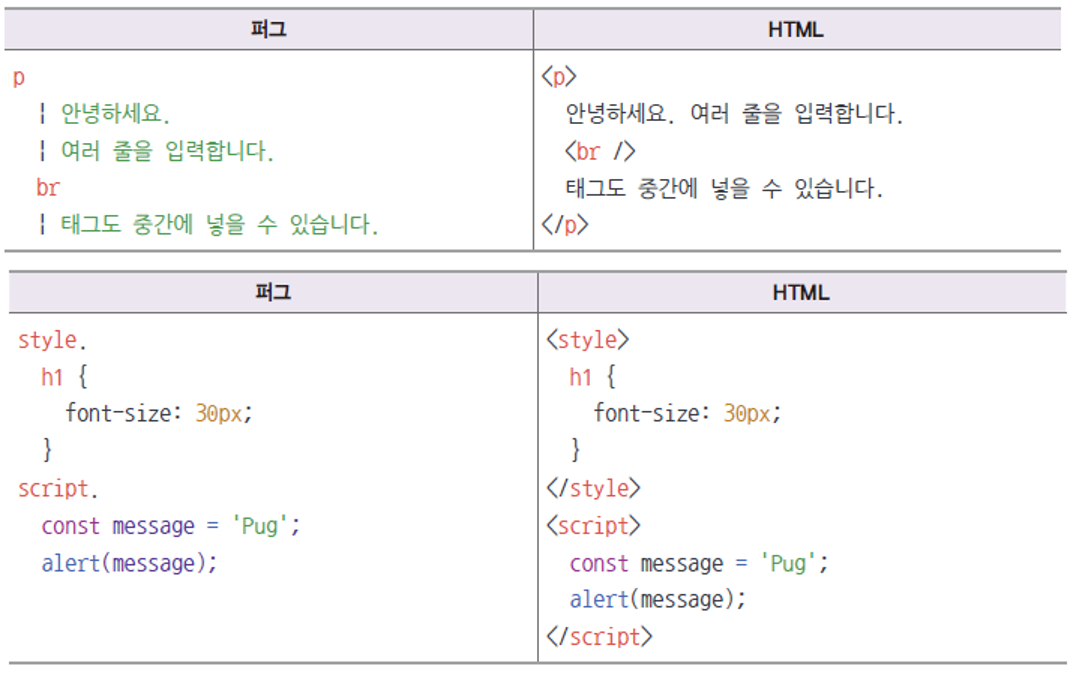Click the opening <p> tag in HTML output

tap(559, 77)
